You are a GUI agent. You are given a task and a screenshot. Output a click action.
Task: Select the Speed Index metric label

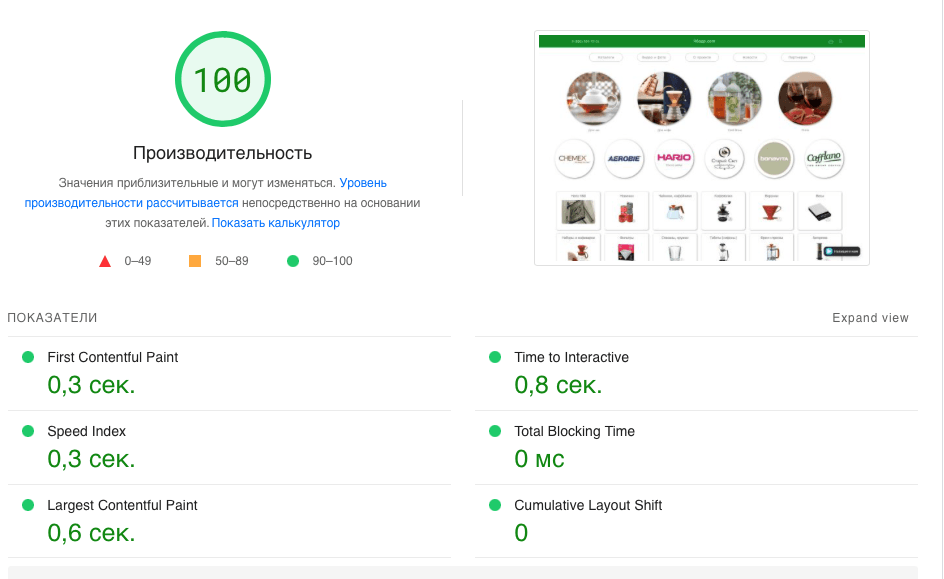[x=86, y=431]
